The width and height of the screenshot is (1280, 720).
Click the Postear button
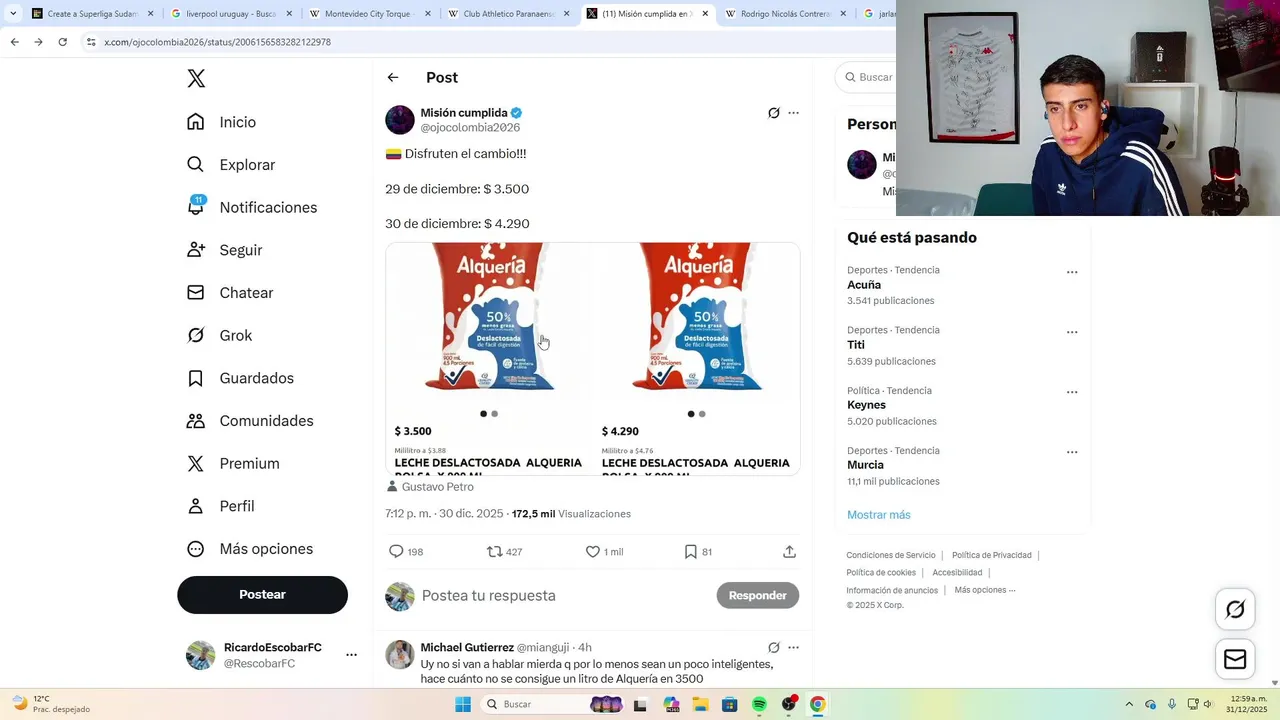(x=262, y=594)
